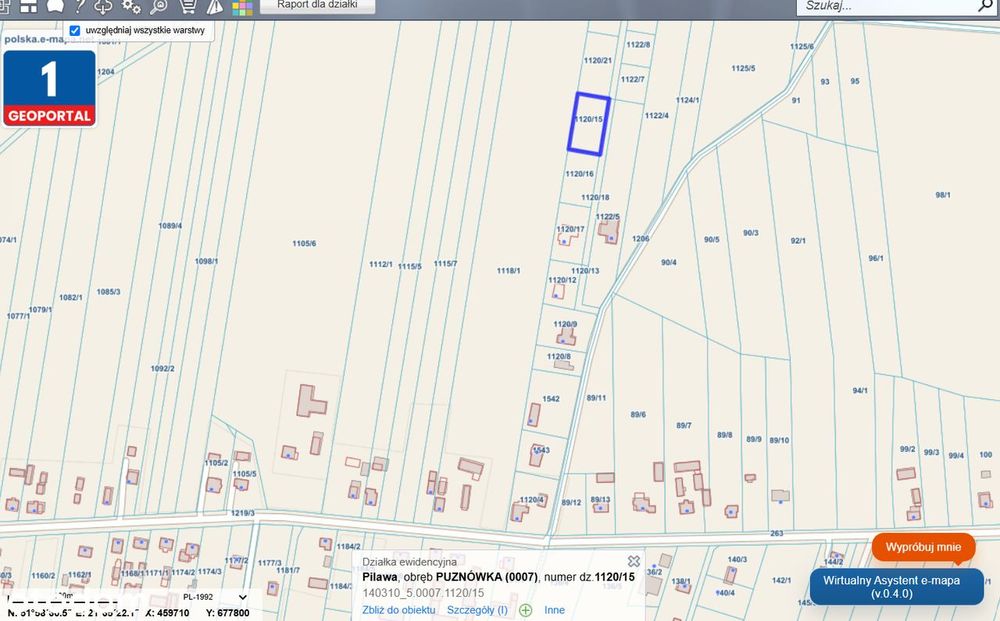Click highlighted parcel 1120/15 on map

click(x=589, y=124)
